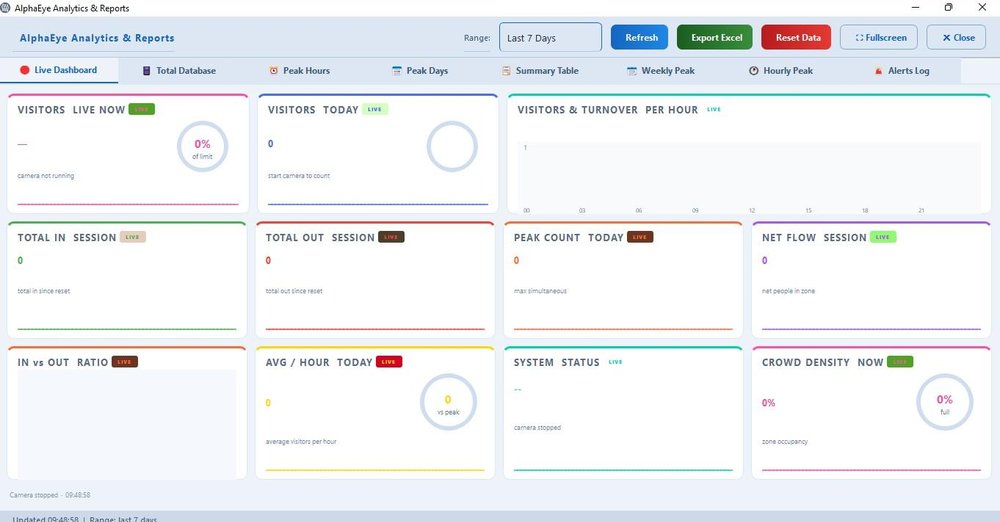Open the Summary Table tab
The height and width of the screenshot is (522, 1000).
[540, 71]
